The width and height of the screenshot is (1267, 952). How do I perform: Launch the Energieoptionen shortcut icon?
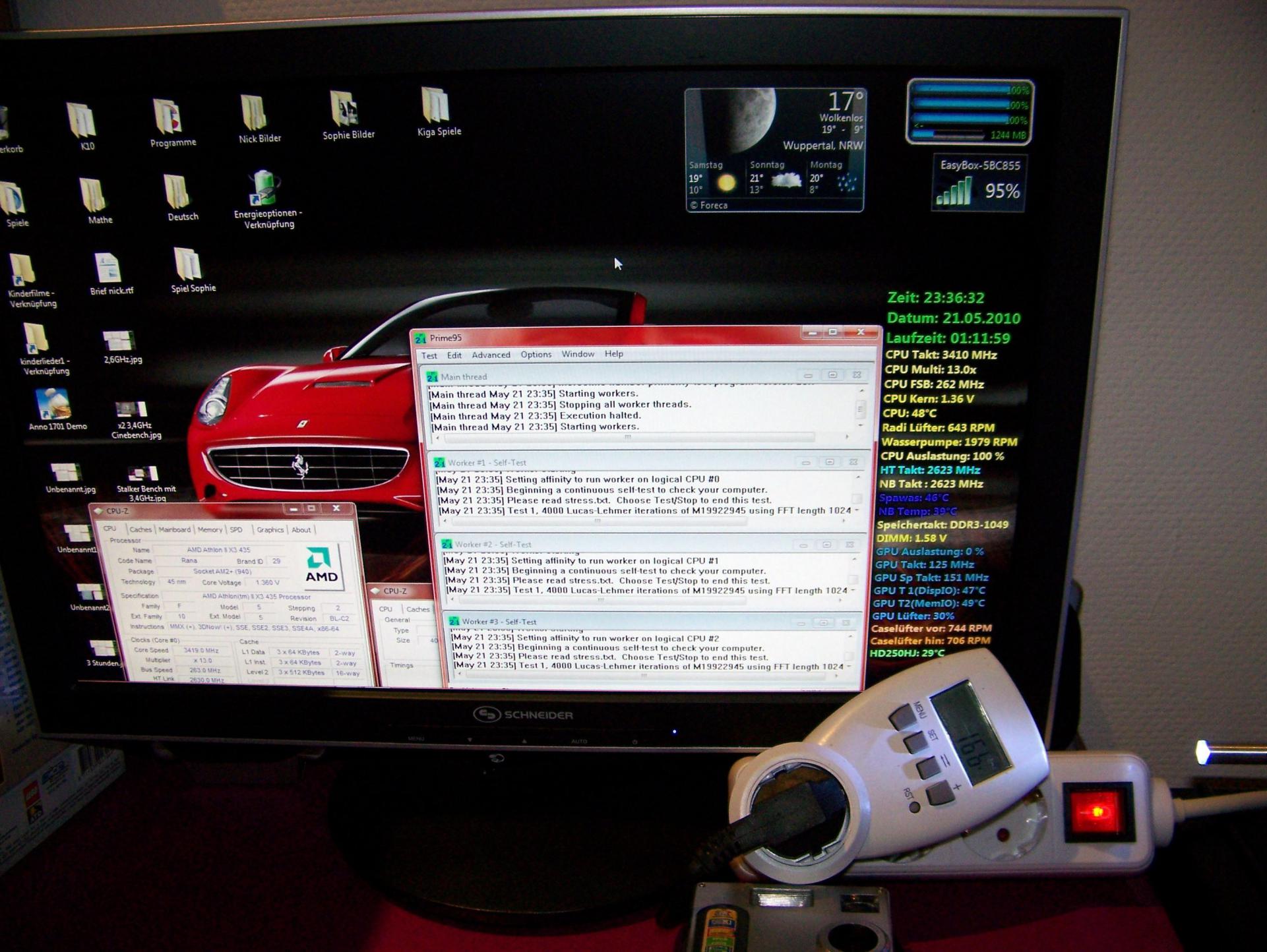pyautogui.click(x=264, y=190)
